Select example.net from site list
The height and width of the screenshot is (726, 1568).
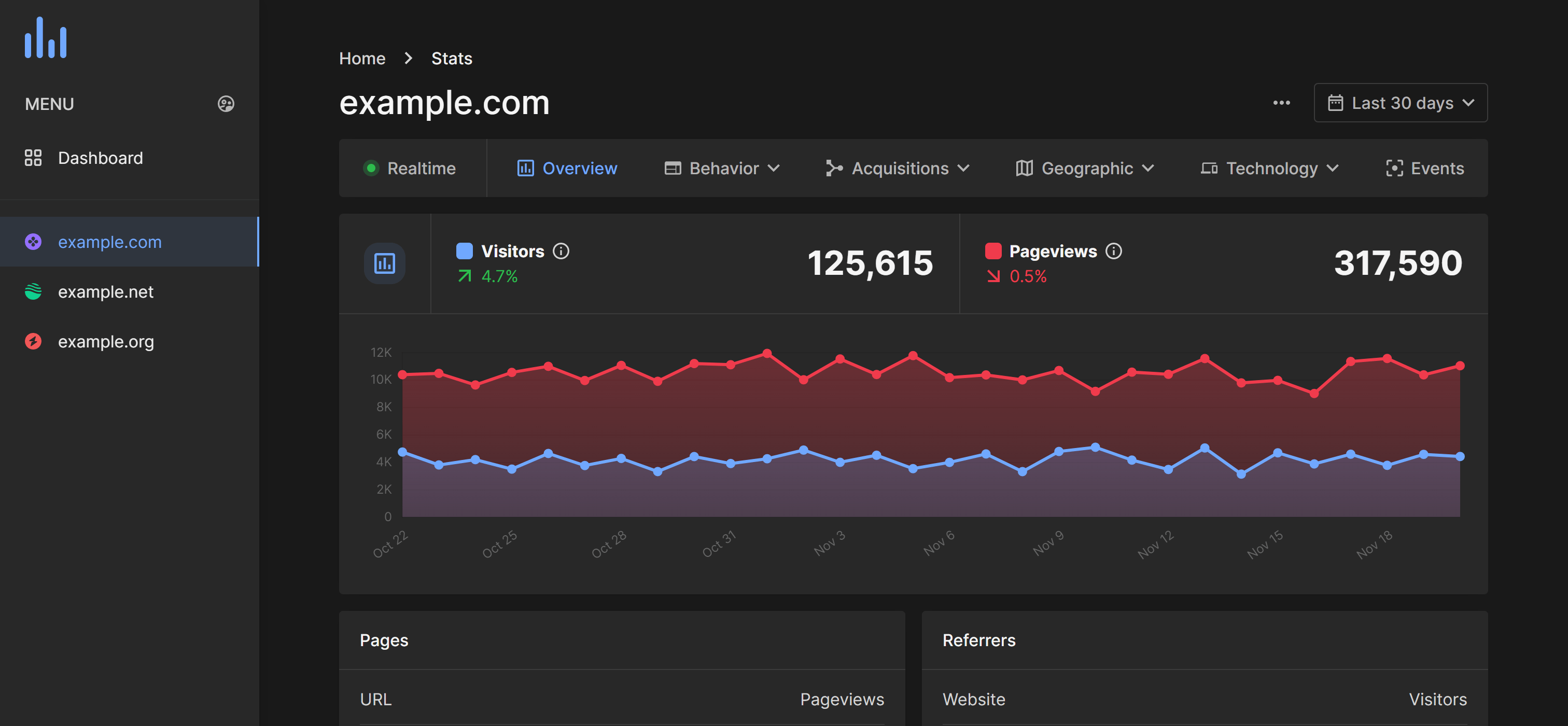106,291
